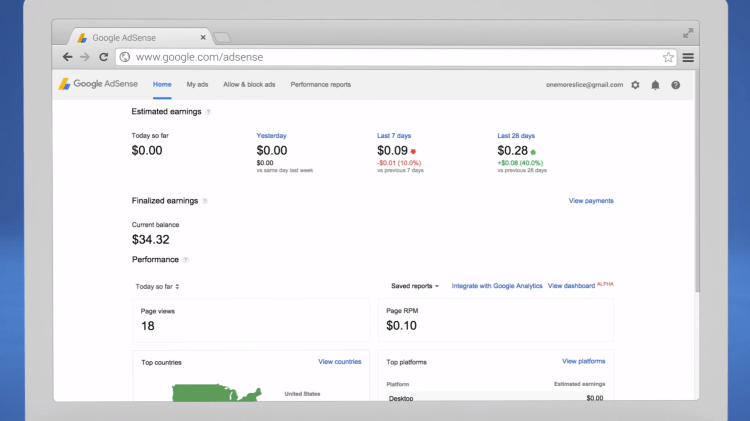
Task: Open Allow & block ads tab
Action: coord(249,84)
